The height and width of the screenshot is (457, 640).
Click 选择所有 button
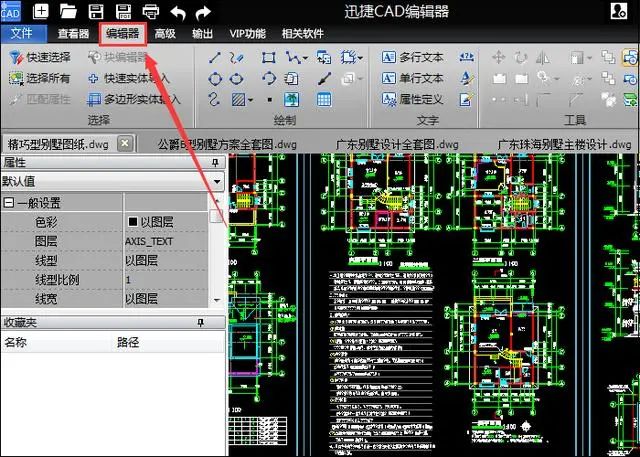coord(40,78)
